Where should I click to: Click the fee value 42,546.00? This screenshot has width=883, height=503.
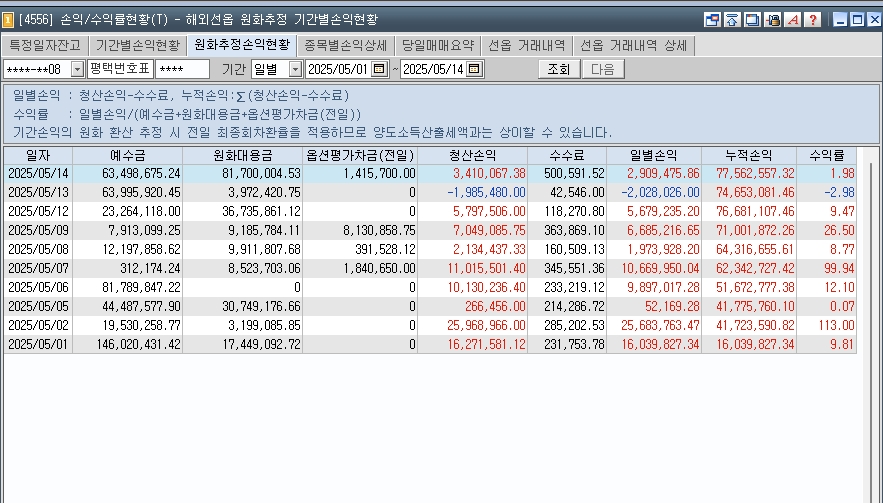tap(577, 193)
